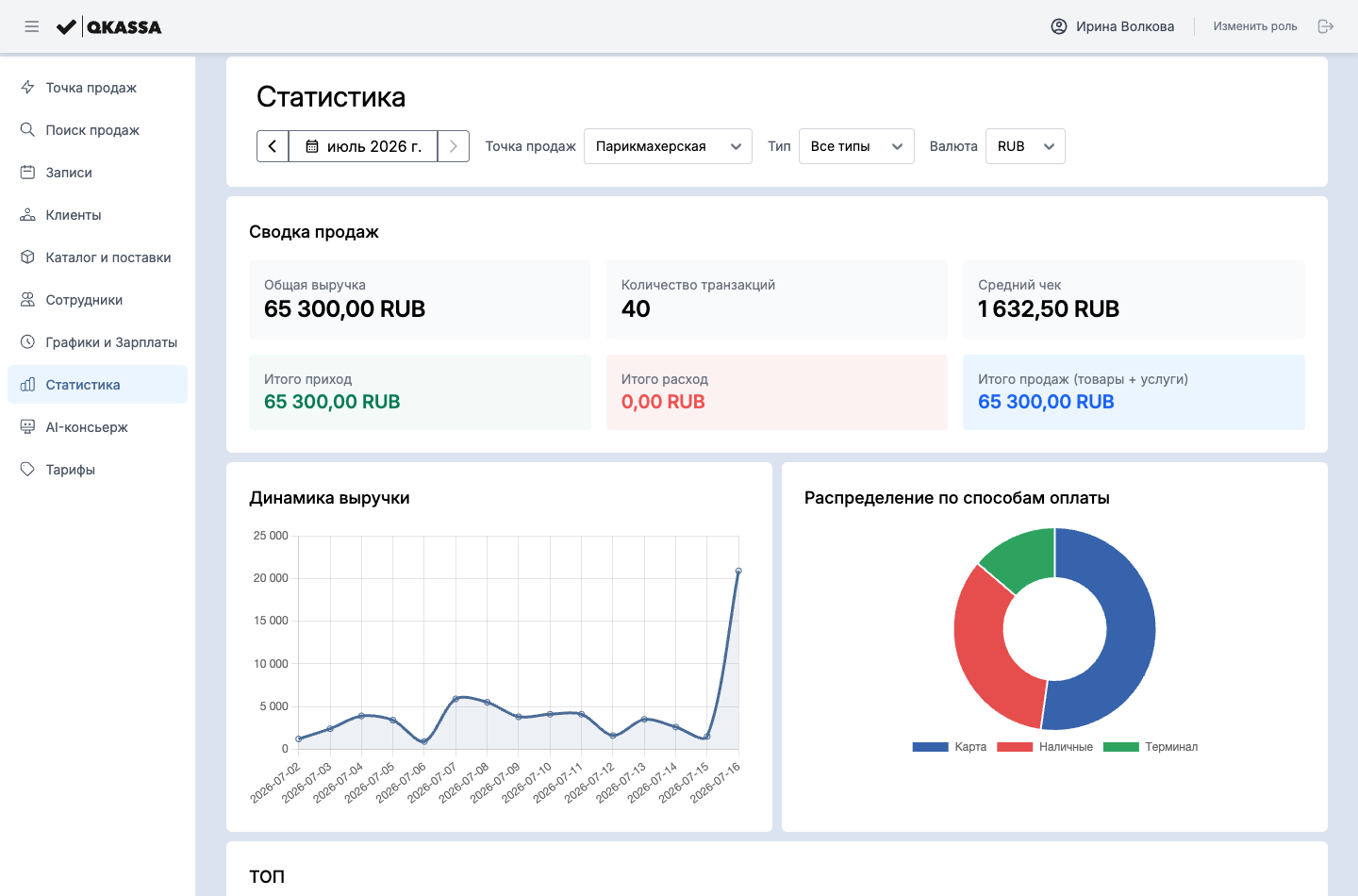Screen dimensions: 1358x896
Task: Click the QKASSA logo
Action: click(108, 26)
